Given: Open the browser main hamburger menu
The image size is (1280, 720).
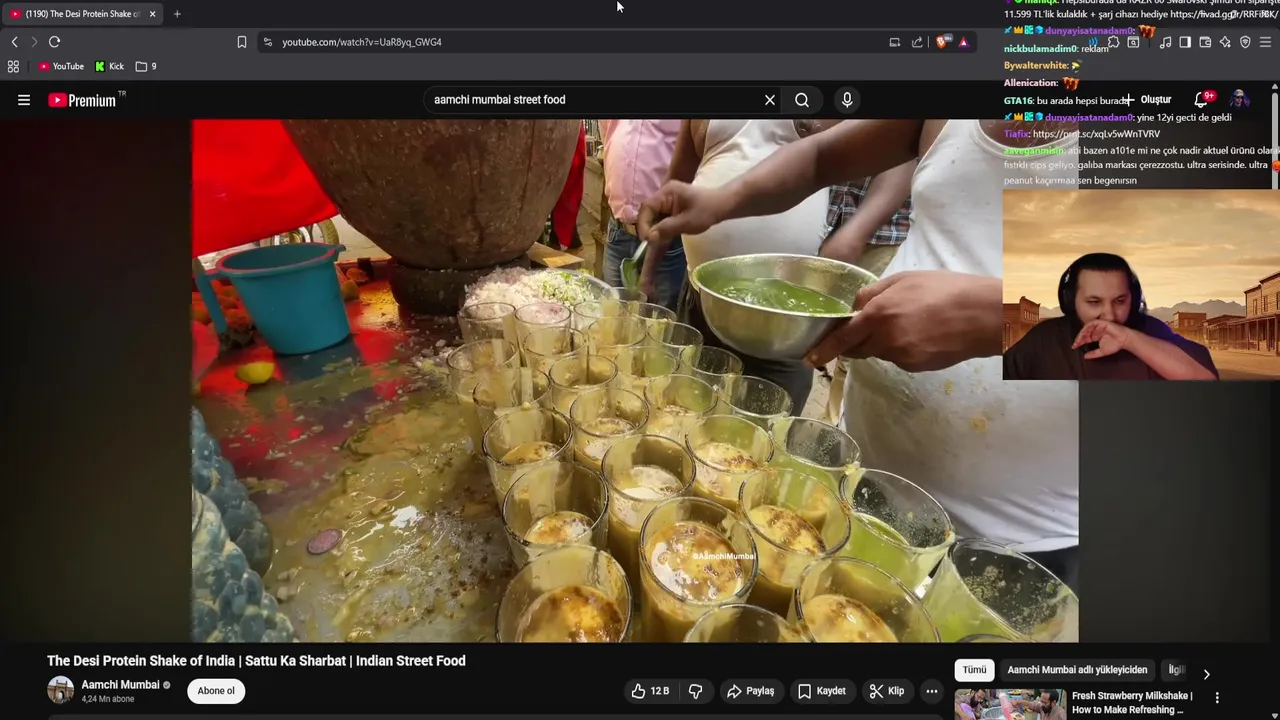Looking at the screenshot, I should point(1266,42).
